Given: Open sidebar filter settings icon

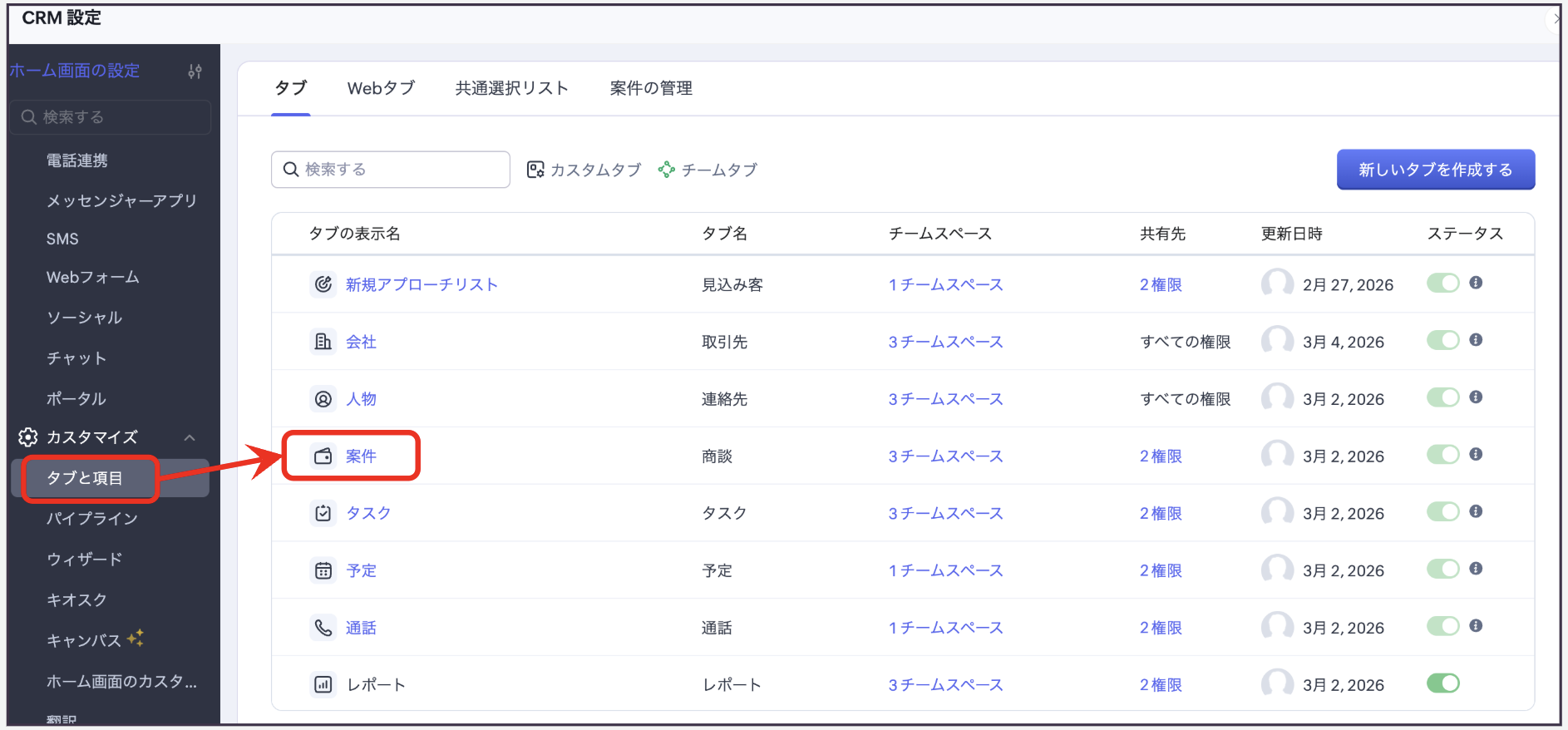Looking at the screenshot, I should (x=195, y=72).
